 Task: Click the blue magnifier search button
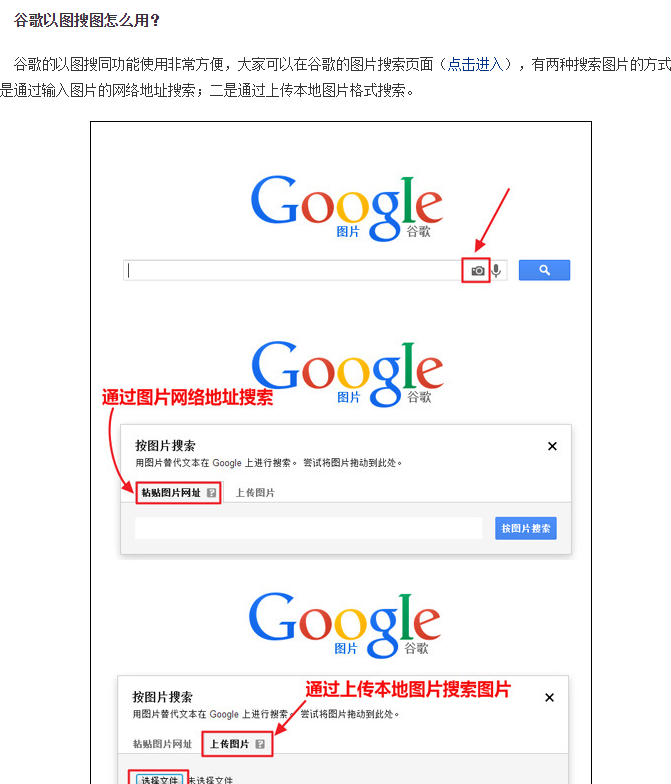click(x=544, y=270)
